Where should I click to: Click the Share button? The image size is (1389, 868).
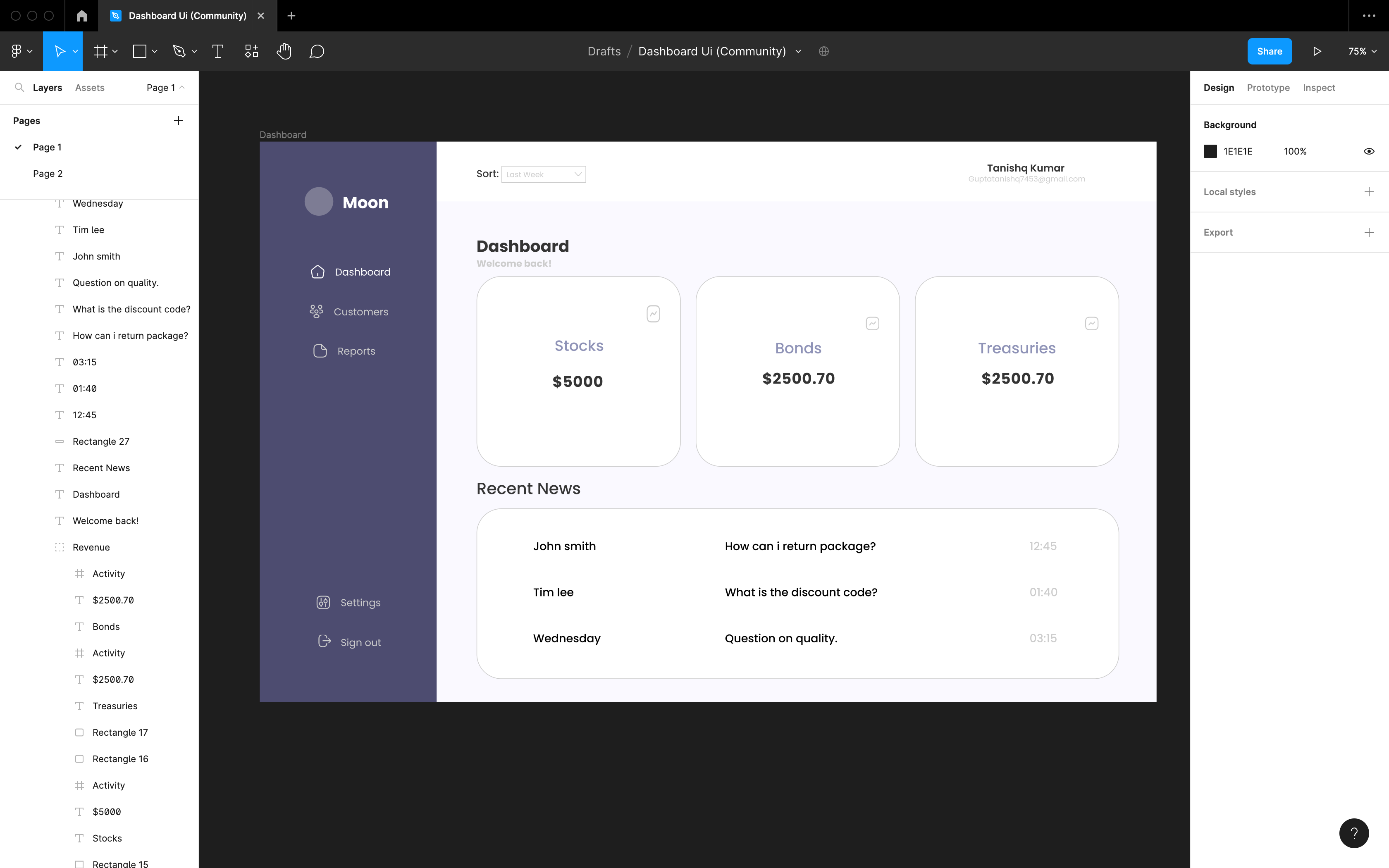pyautogui.click(x=1270, y=51)
